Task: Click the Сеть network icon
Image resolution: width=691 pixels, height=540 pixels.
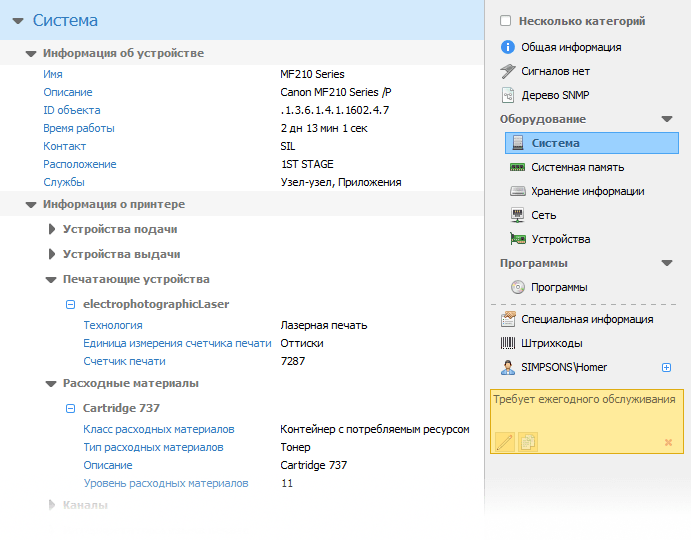Action: coord(517,215)
